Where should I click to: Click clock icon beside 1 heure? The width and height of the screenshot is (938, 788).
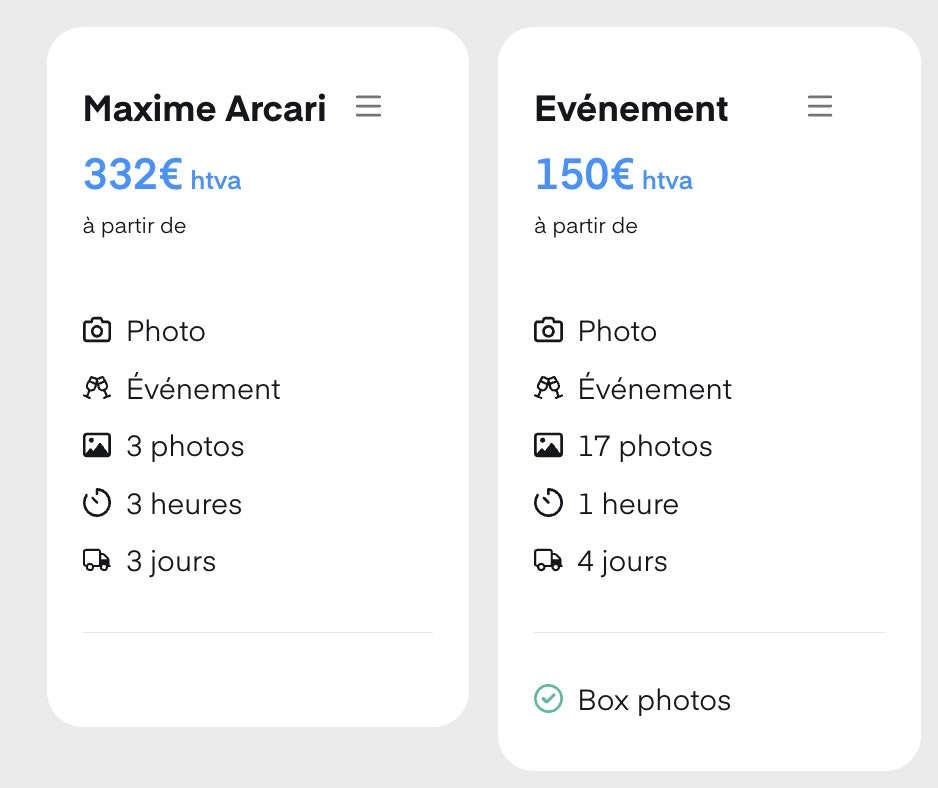pos(548,503)
